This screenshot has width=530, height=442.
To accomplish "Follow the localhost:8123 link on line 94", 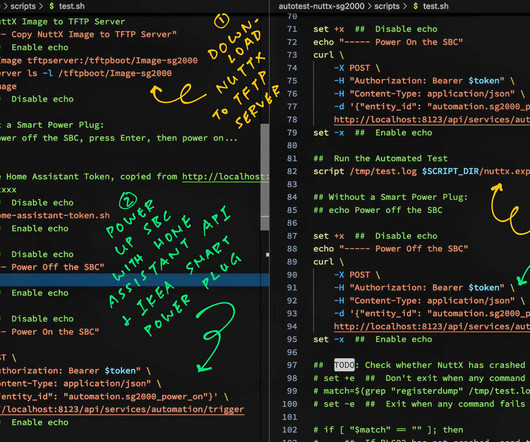I will click(x=432, y=326).
